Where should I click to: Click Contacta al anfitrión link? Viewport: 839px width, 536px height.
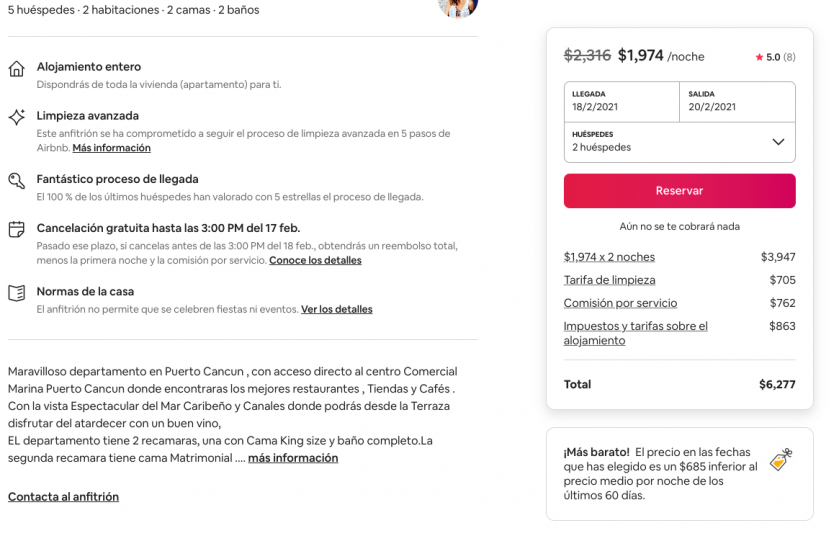(63, 497)
